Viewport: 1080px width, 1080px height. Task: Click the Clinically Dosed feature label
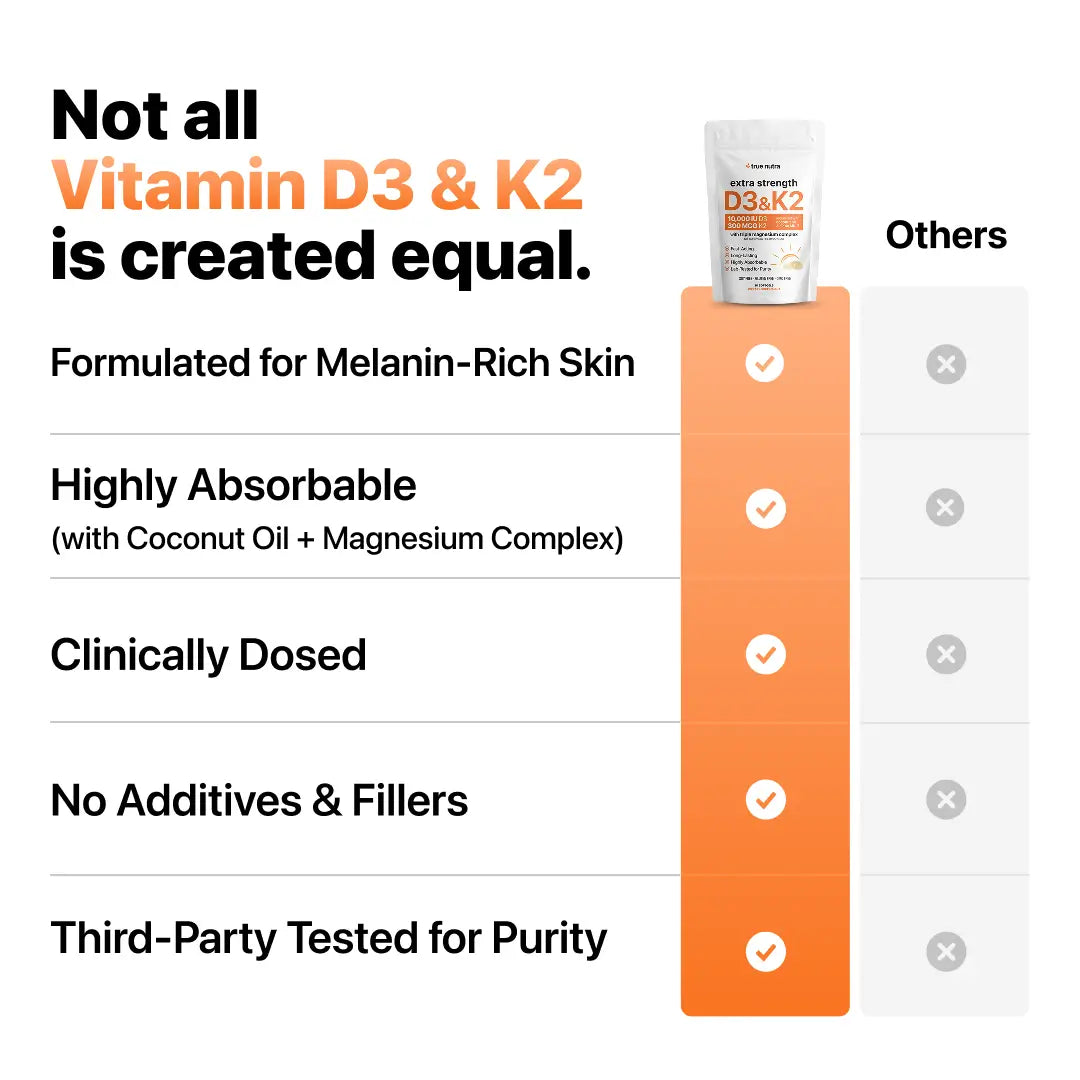click(208, 655)
